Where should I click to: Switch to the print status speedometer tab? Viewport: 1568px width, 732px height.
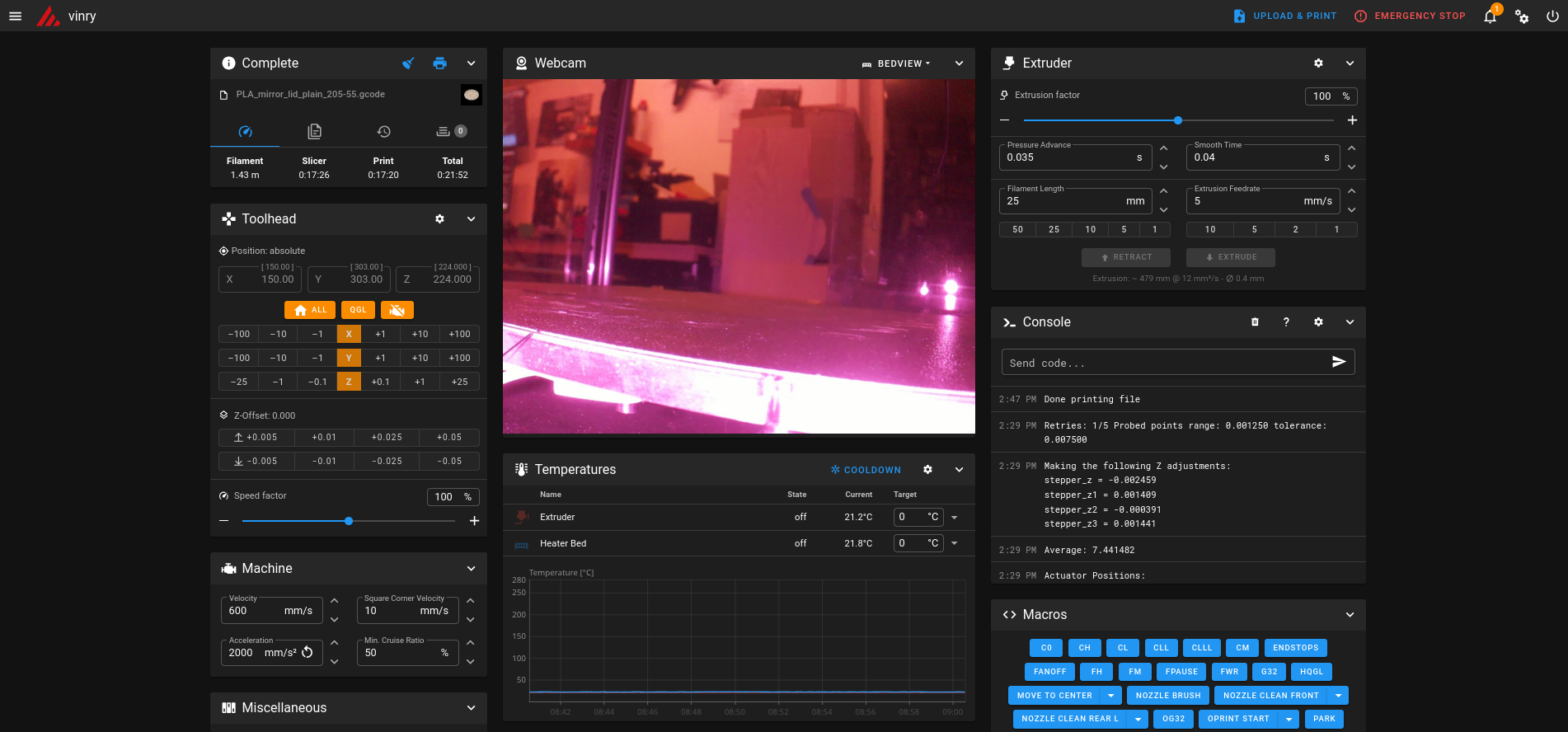245,131
